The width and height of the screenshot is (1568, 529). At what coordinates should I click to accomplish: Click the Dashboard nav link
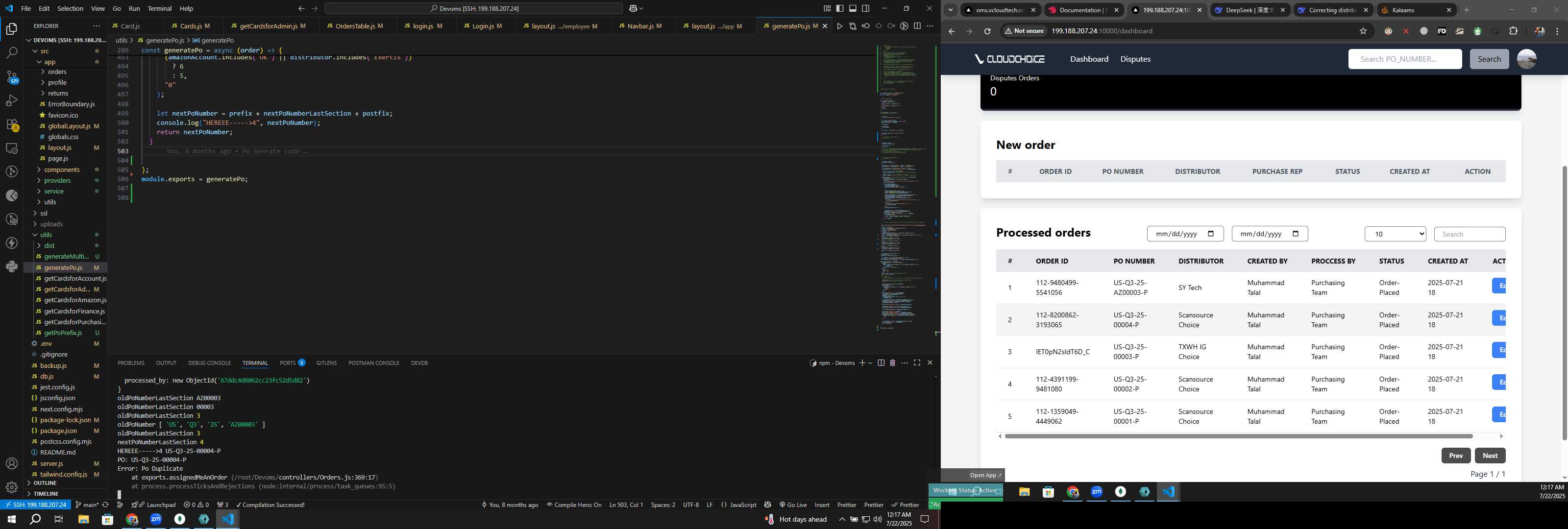[1089, 59]
